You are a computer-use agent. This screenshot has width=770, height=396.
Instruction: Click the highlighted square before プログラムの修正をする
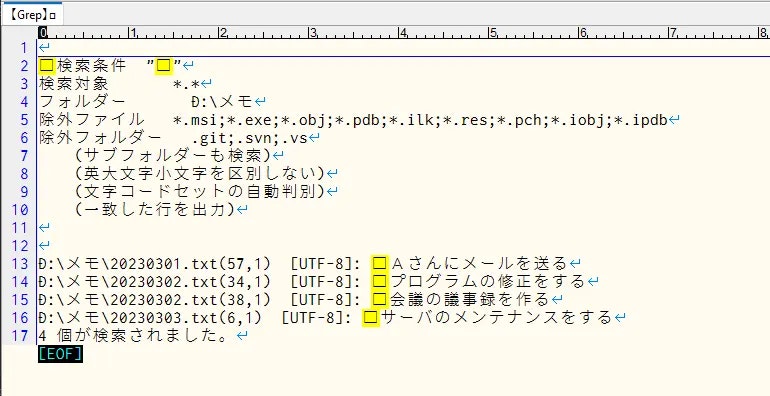(x=379, y=282)
